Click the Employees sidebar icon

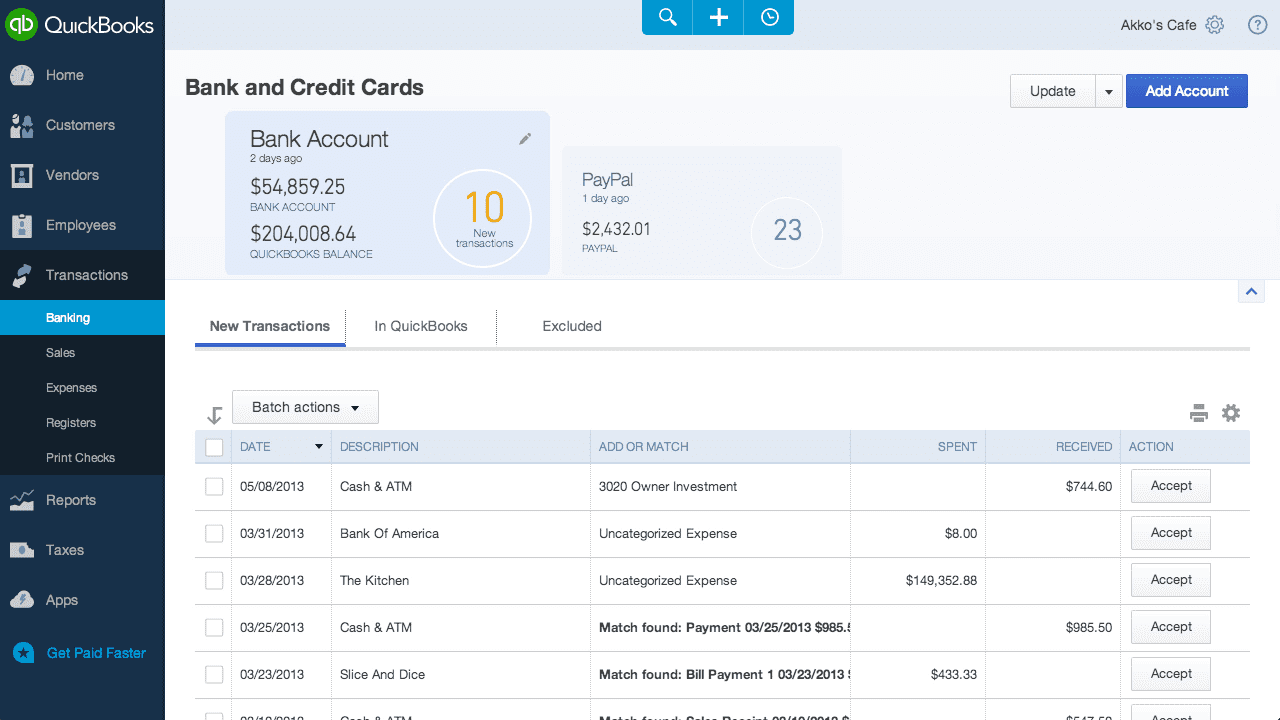coord(22,225)
